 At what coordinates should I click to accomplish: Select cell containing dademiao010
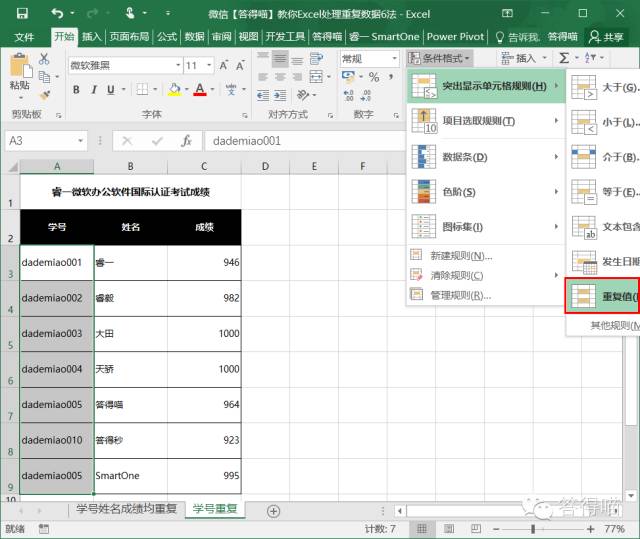[57, 440]
